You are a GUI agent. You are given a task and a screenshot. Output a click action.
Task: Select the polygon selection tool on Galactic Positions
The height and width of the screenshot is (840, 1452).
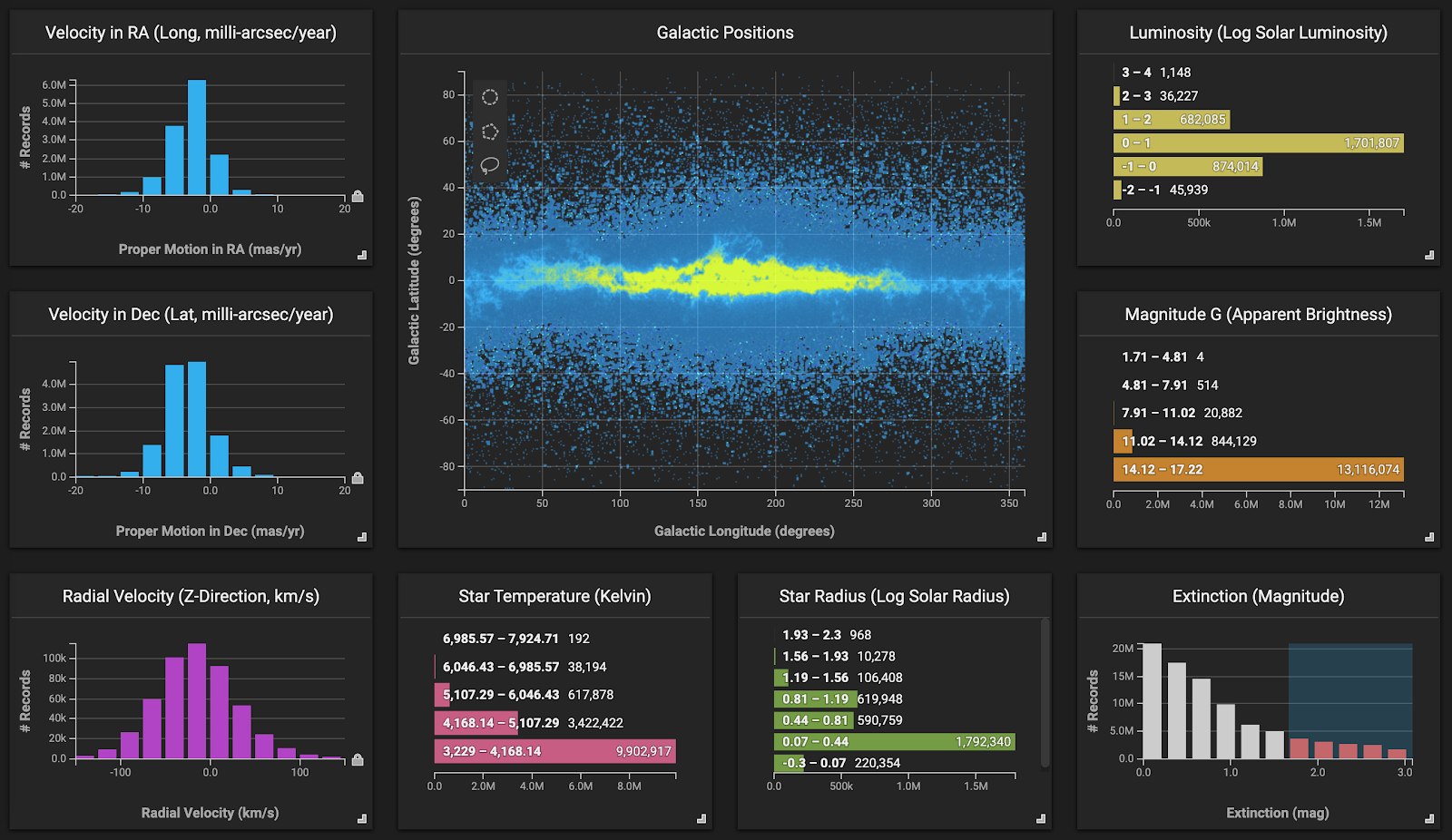[x=490, y=132]
